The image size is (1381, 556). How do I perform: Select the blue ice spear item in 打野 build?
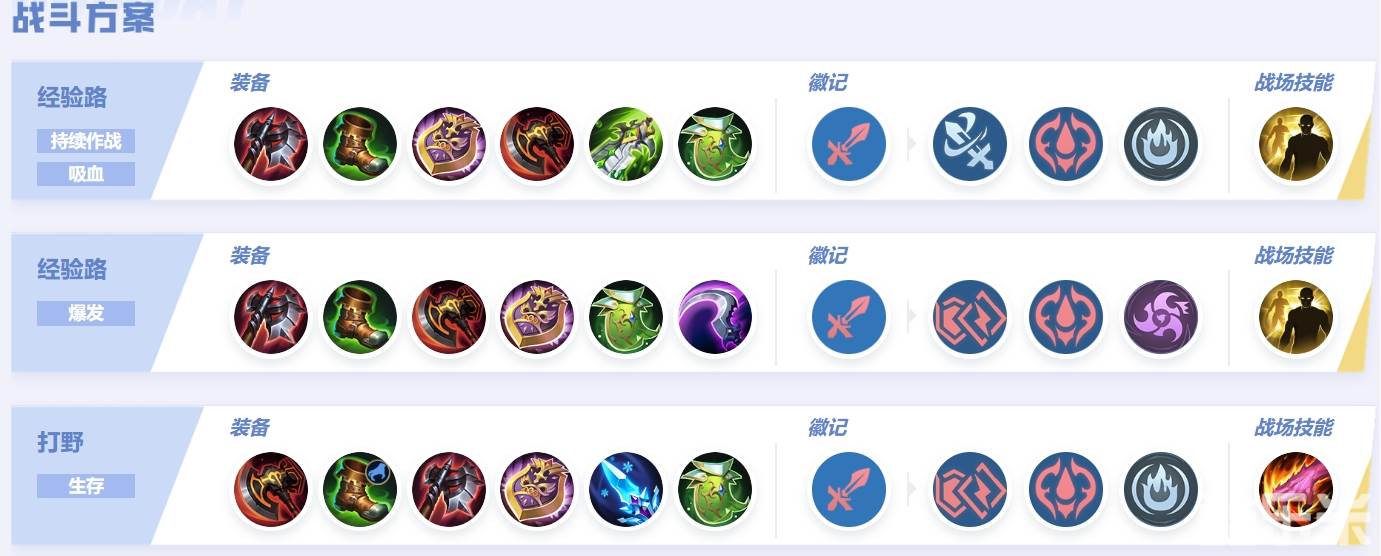click(625, 490)
